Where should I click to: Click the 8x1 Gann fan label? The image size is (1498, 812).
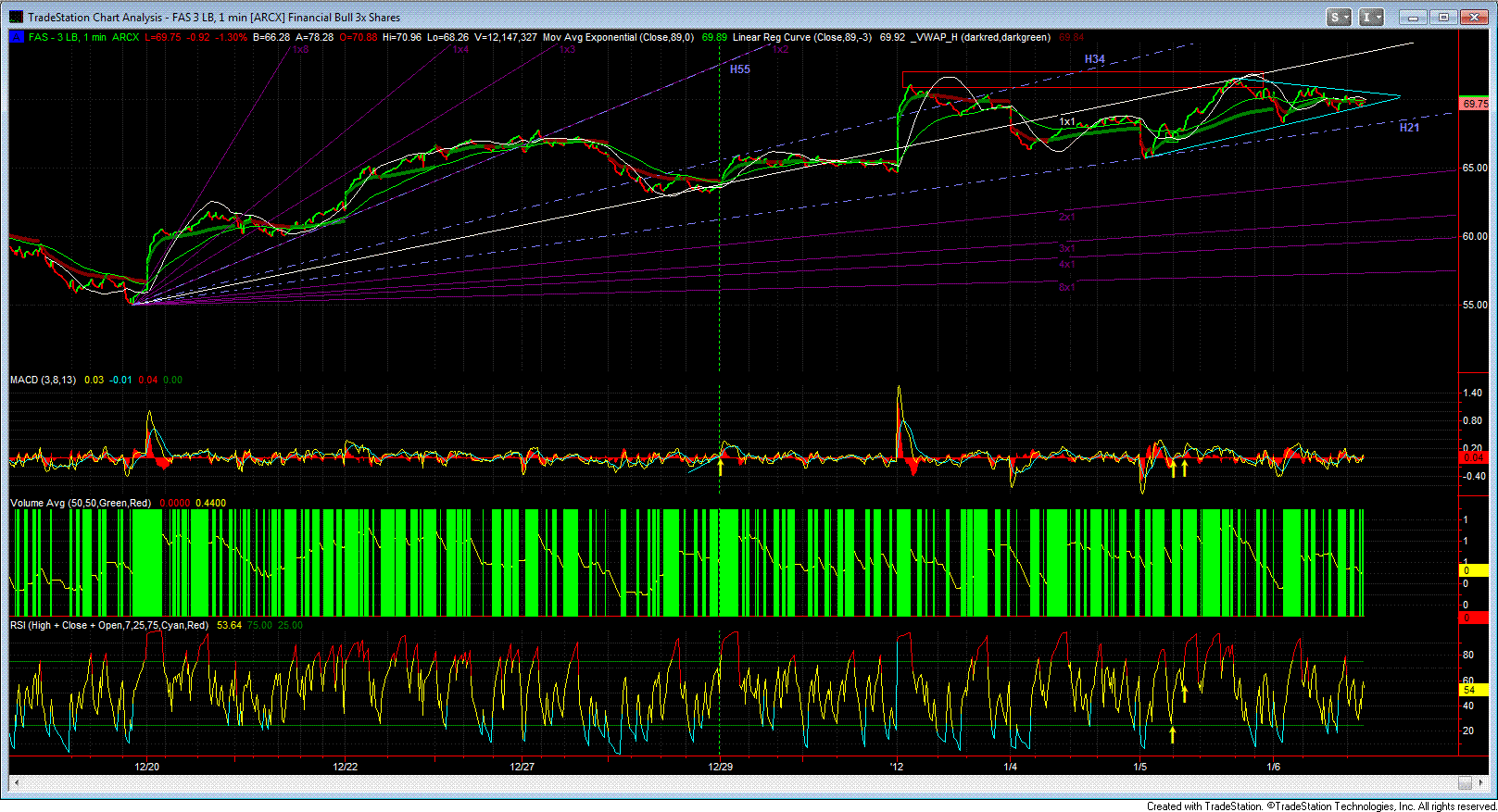1067,288
